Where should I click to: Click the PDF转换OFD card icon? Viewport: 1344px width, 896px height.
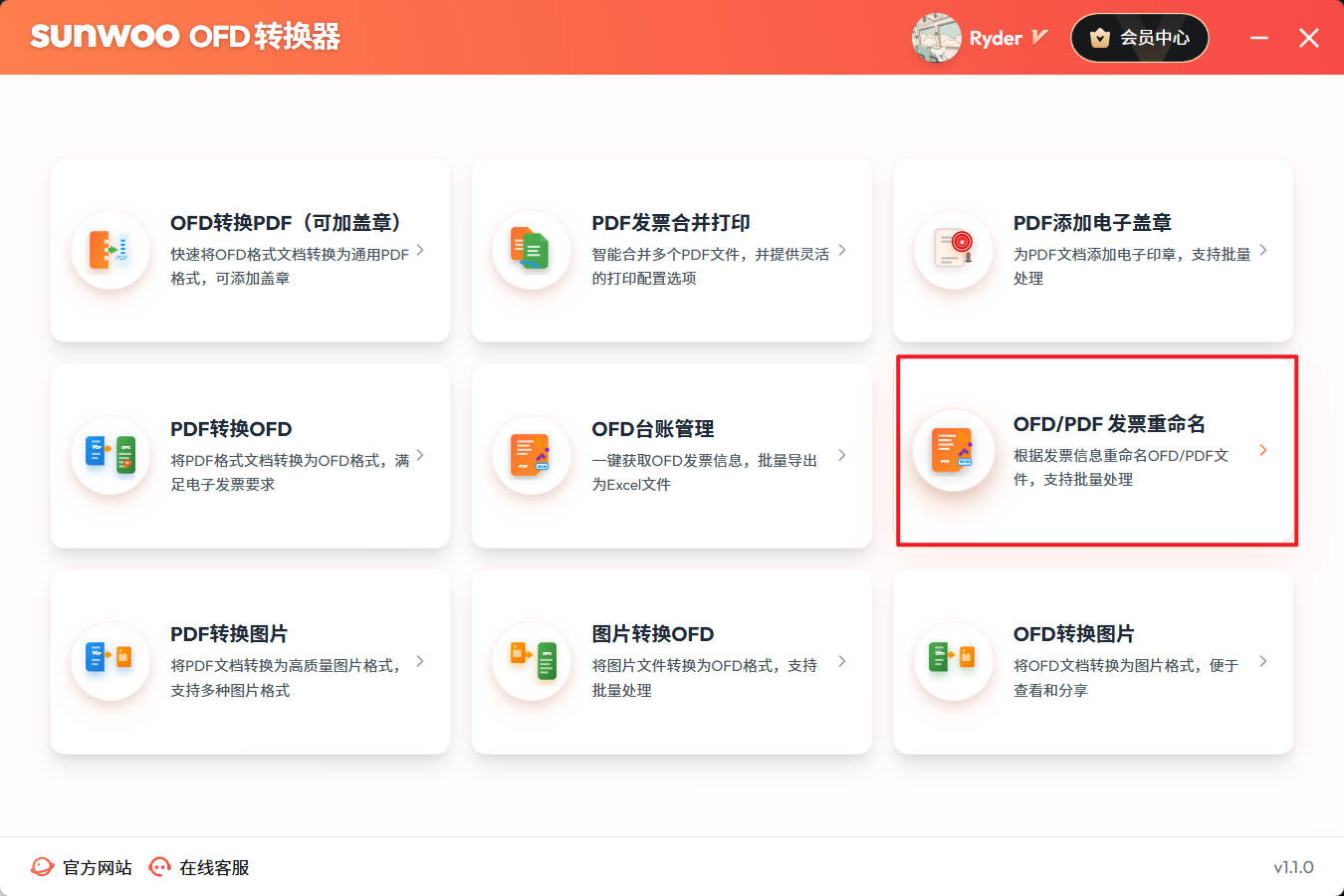pos(111,455)
